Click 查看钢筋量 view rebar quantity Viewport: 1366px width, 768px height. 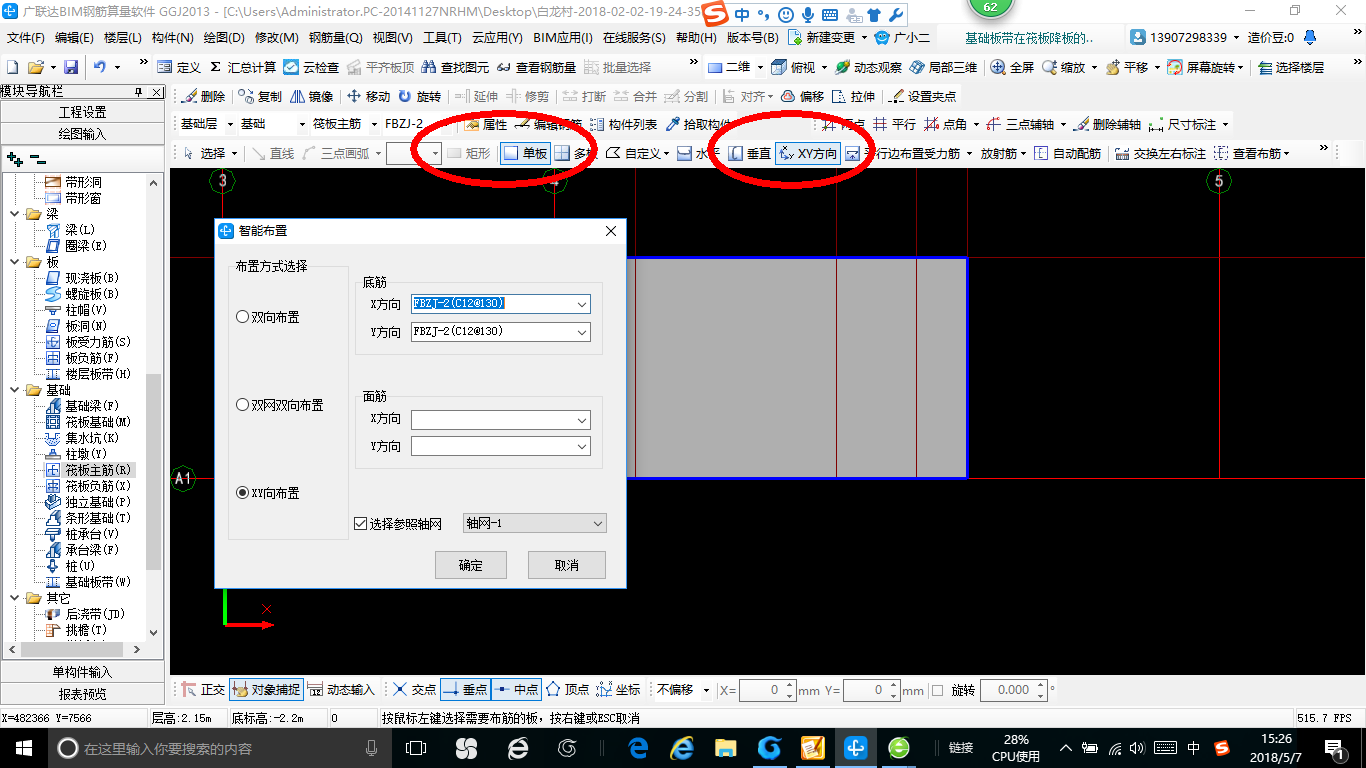536,67
